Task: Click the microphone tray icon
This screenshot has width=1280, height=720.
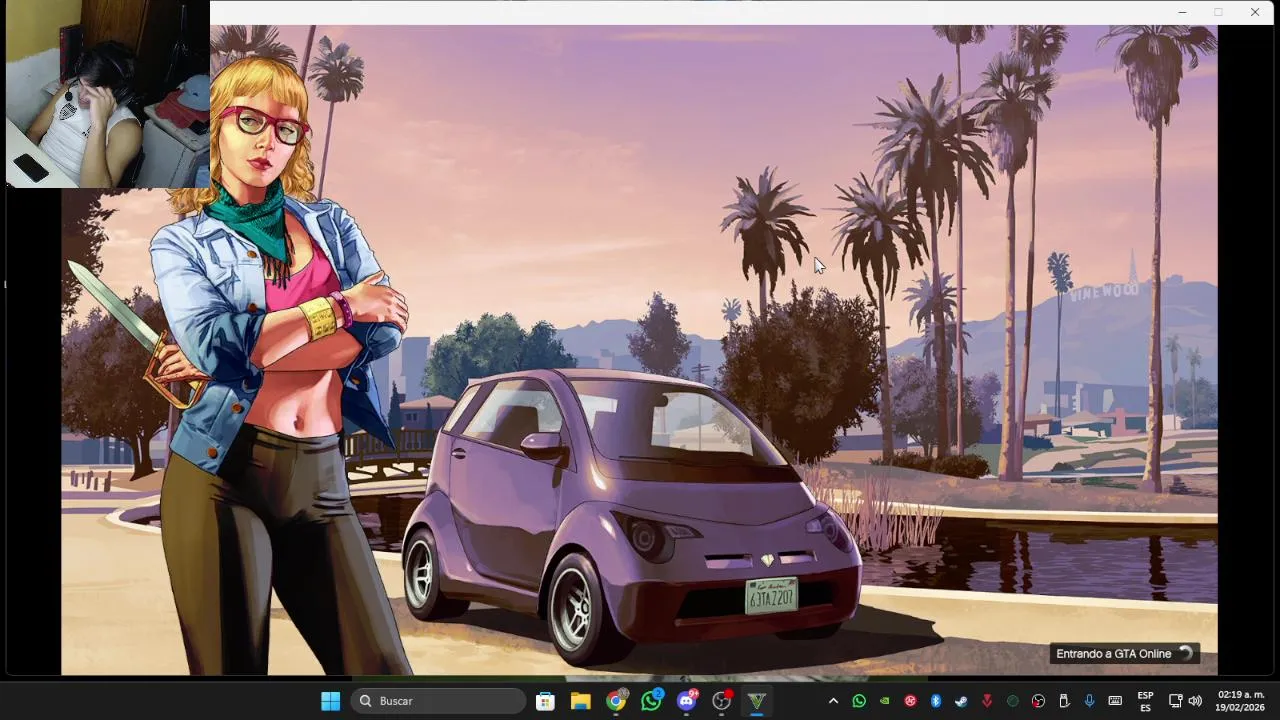Action: [x=1089, y=701]
